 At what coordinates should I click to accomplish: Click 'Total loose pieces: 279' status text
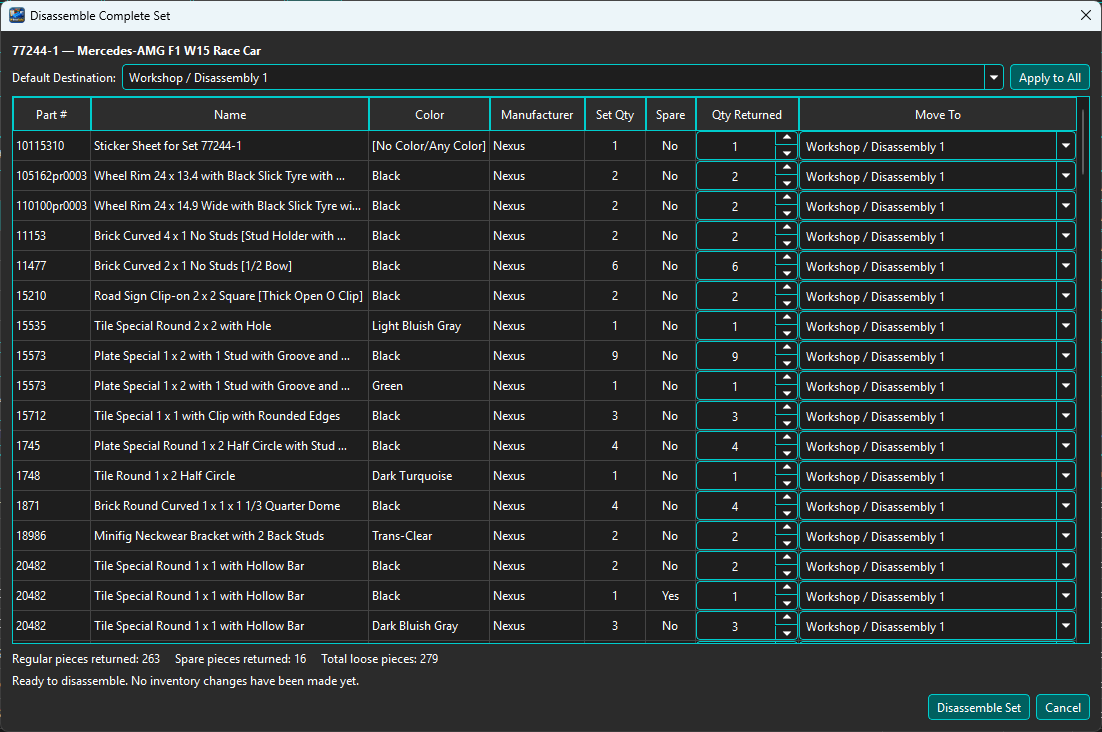(380, 659)
